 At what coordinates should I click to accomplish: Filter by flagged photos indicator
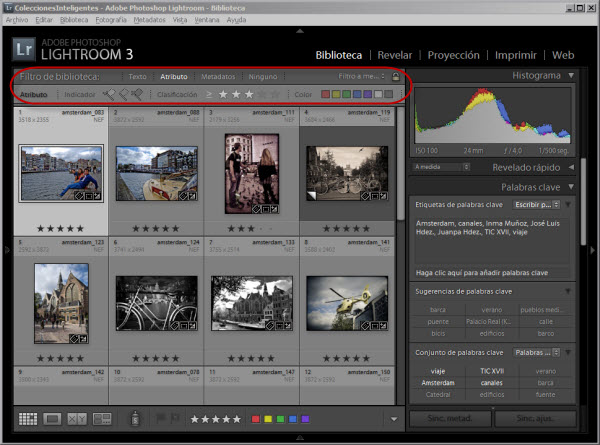pyautogui.click(x=109, y=94)
